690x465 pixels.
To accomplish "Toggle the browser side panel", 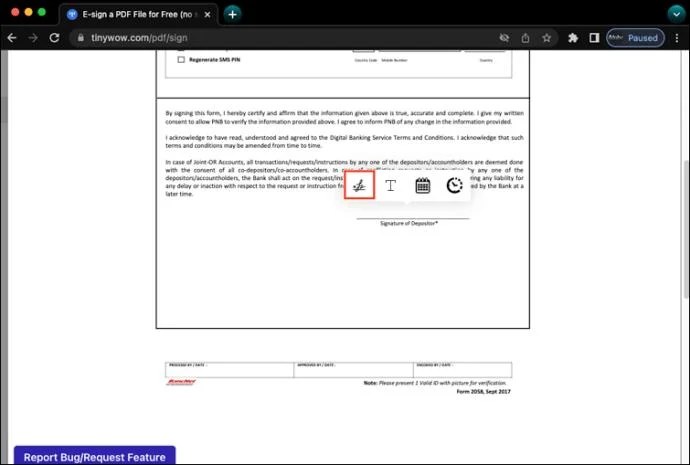I will tap(594, 38).
